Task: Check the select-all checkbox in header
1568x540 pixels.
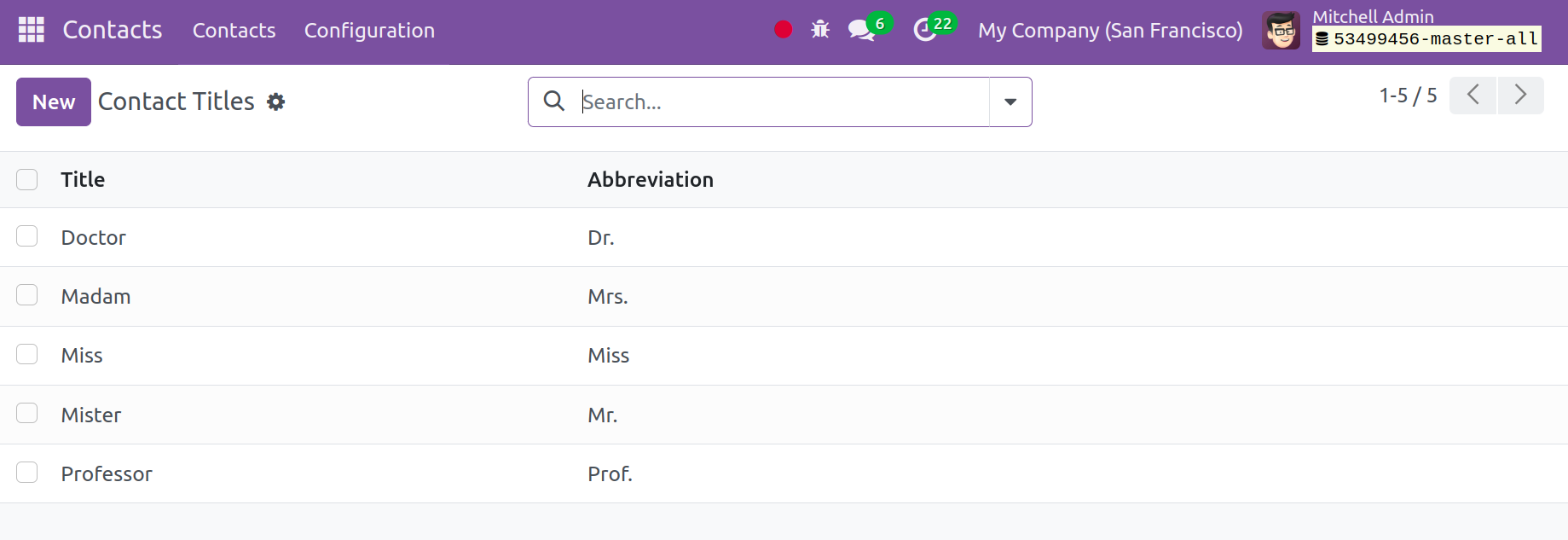Action: (x=27, y=179)
